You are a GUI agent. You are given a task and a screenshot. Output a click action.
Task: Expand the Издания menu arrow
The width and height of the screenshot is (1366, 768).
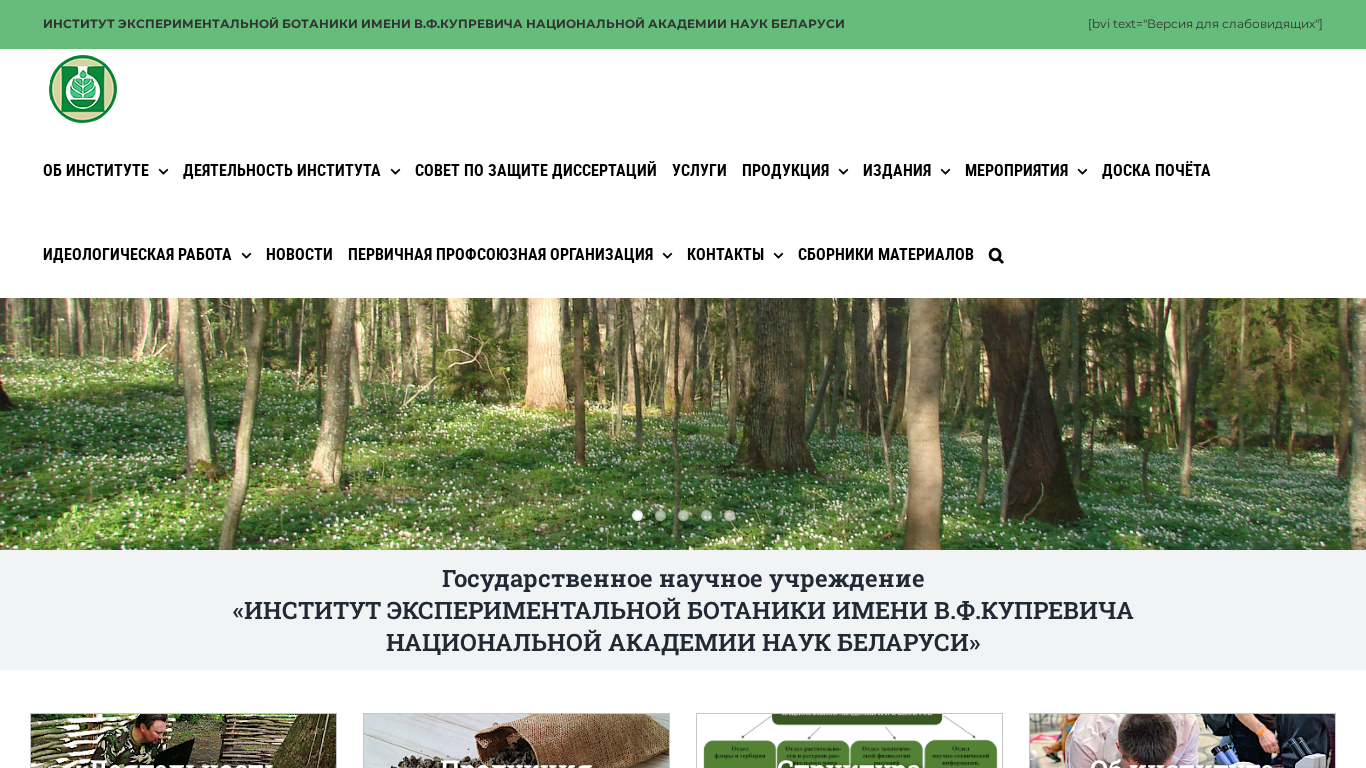coord(945,172)
